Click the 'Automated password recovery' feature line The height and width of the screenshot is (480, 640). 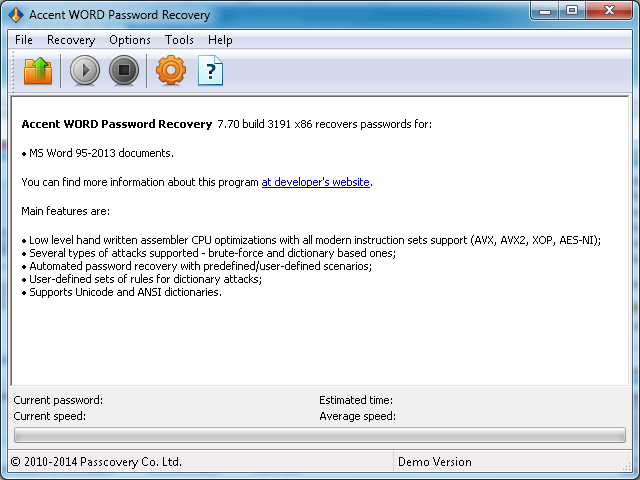(x=197, y=266)
